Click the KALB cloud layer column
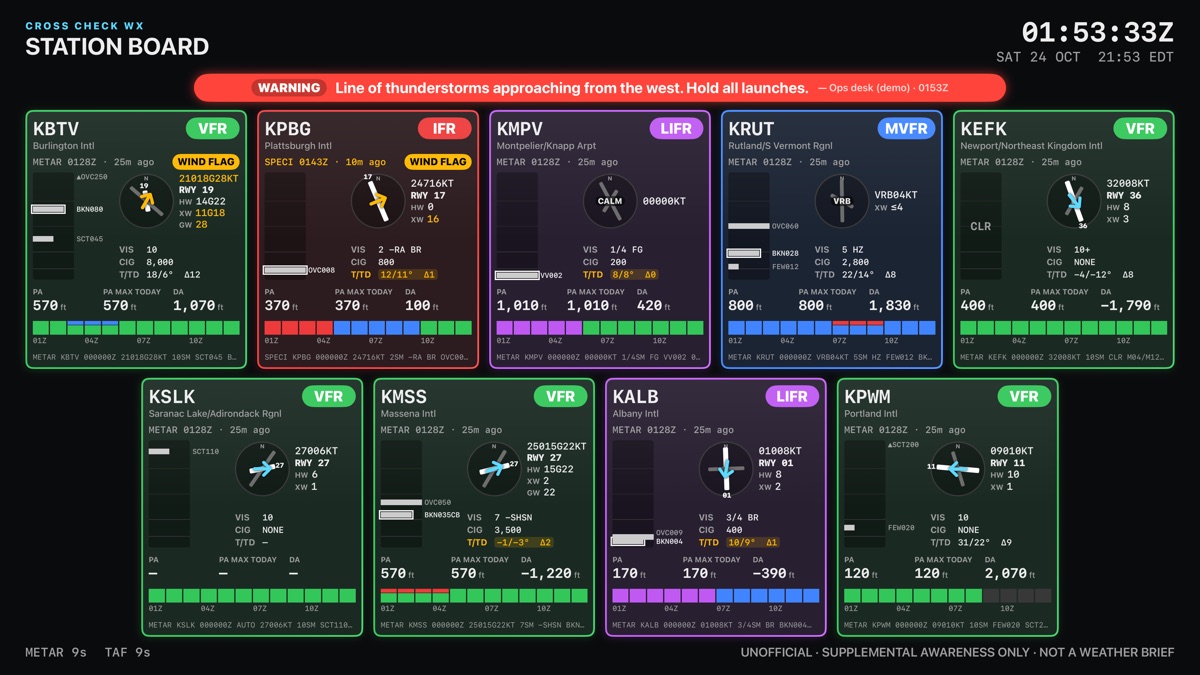The image size is (1200, 675). 633,494
